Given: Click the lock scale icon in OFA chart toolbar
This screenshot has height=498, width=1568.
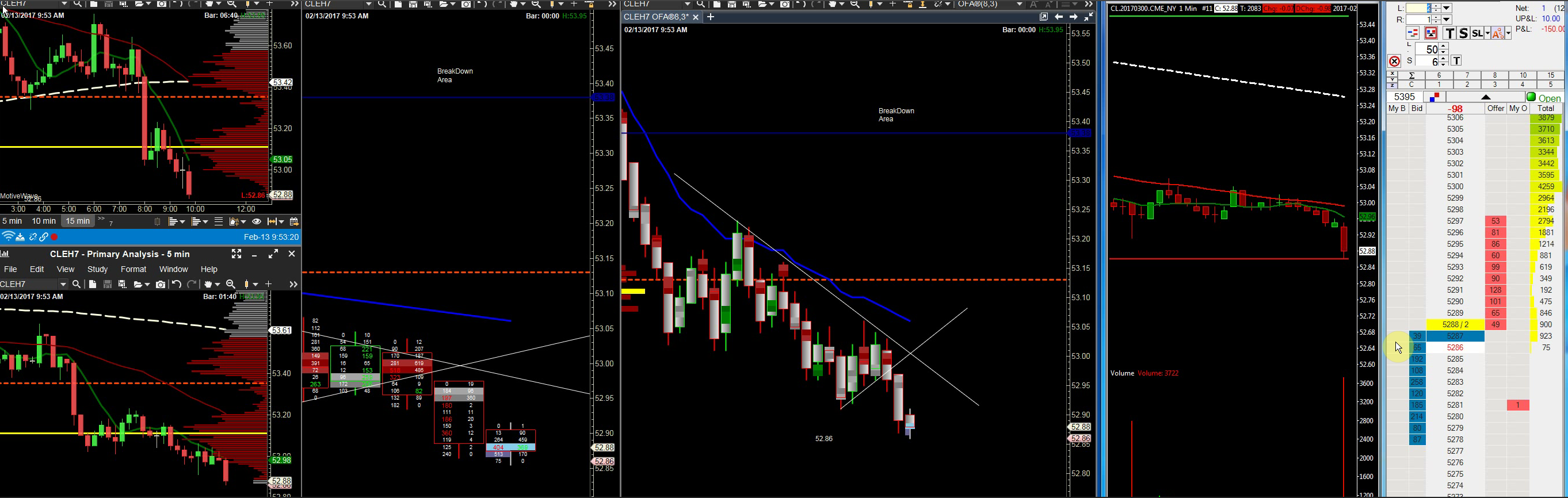Looking at the screenshot, I should pyautogui.click(x=909, y=4).
